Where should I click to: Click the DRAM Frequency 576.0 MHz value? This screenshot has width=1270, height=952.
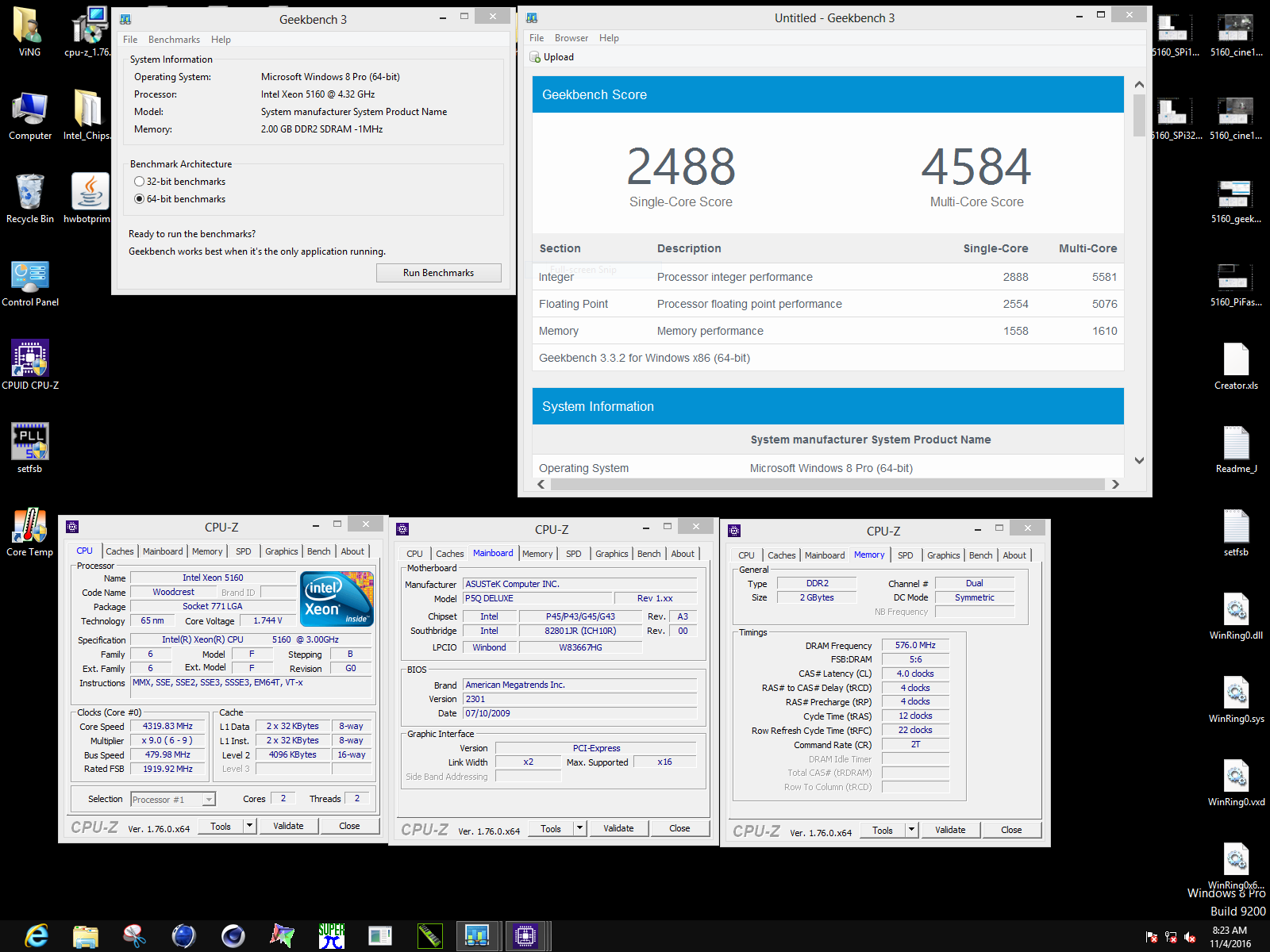pyautogui.click(x=915, y=645)
